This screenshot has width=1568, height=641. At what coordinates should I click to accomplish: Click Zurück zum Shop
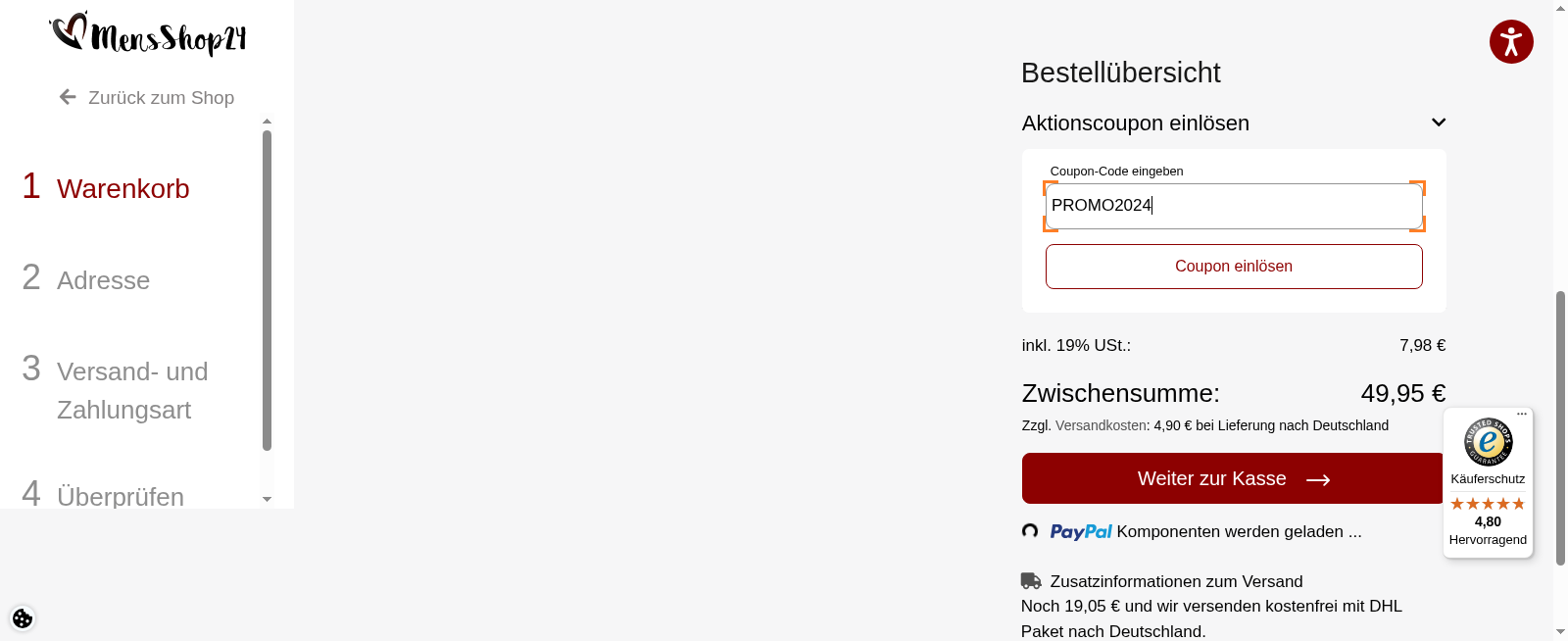pyautogui.click(x=161, y=97)
